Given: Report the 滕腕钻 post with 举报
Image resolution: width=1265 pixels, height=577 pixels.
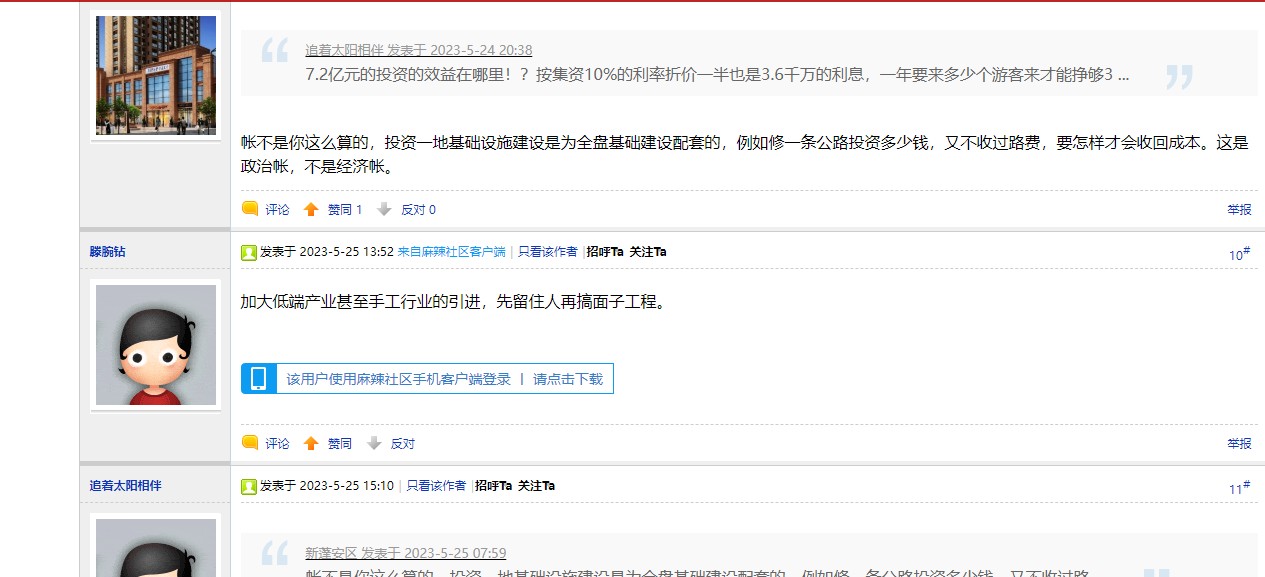Looking at the screenshot, I should pos(1239,443).
